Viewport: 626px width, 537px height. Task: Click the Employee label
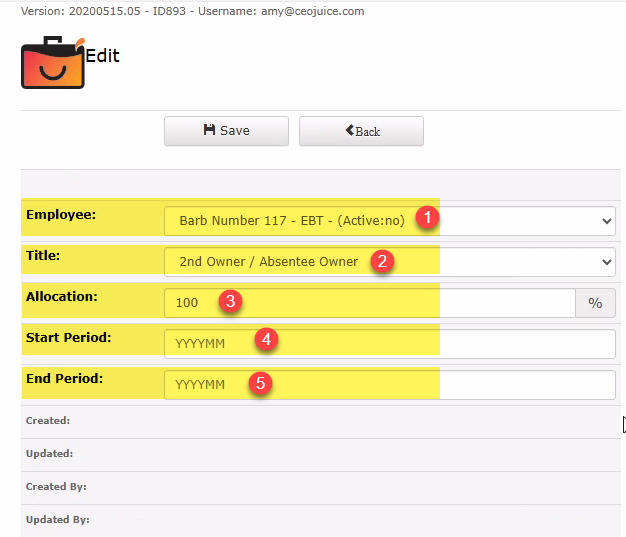[x=61, y=215]
